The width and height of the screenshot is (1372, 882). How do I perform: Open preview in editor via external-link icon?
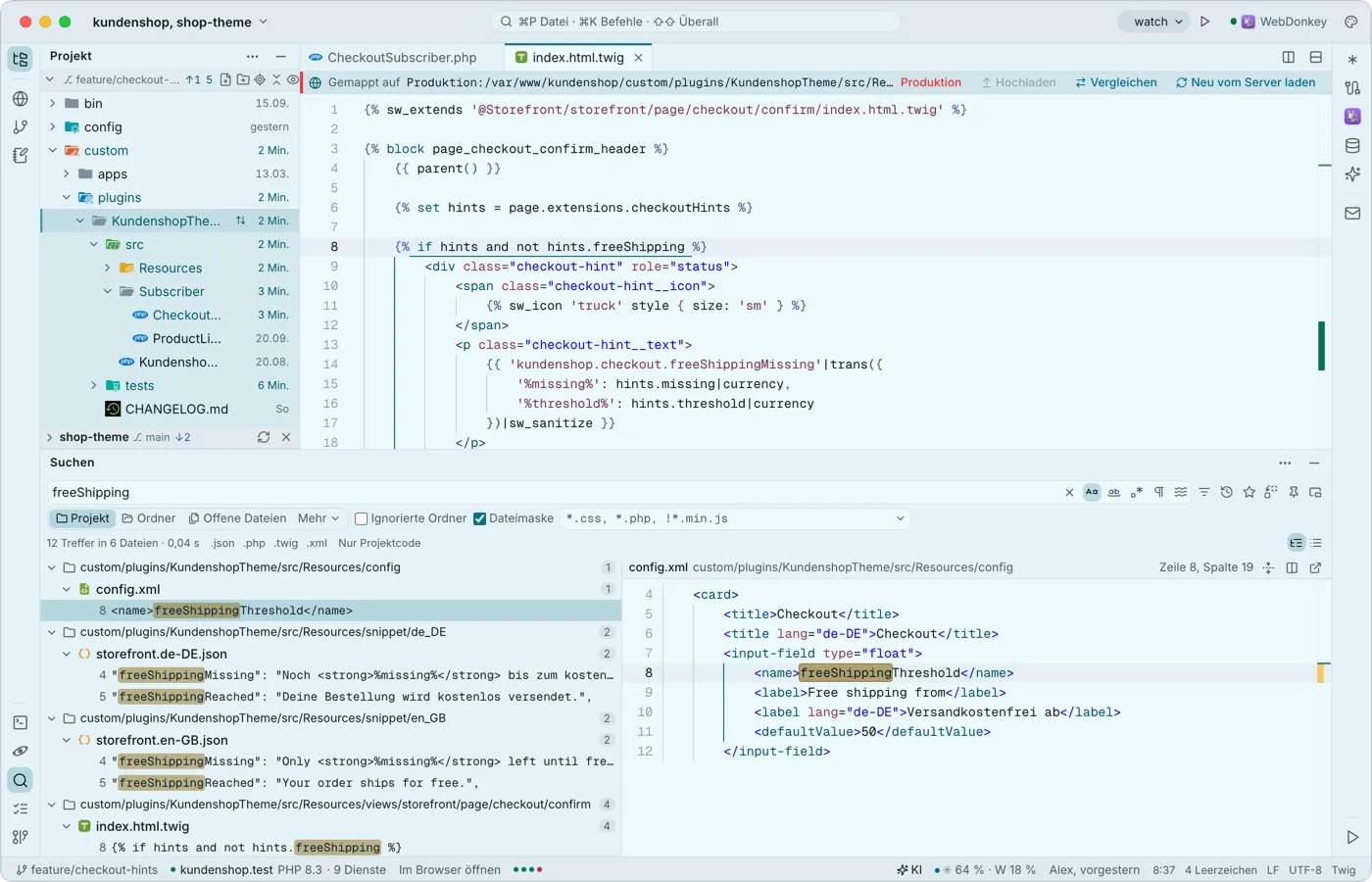tap(1315, 567)
